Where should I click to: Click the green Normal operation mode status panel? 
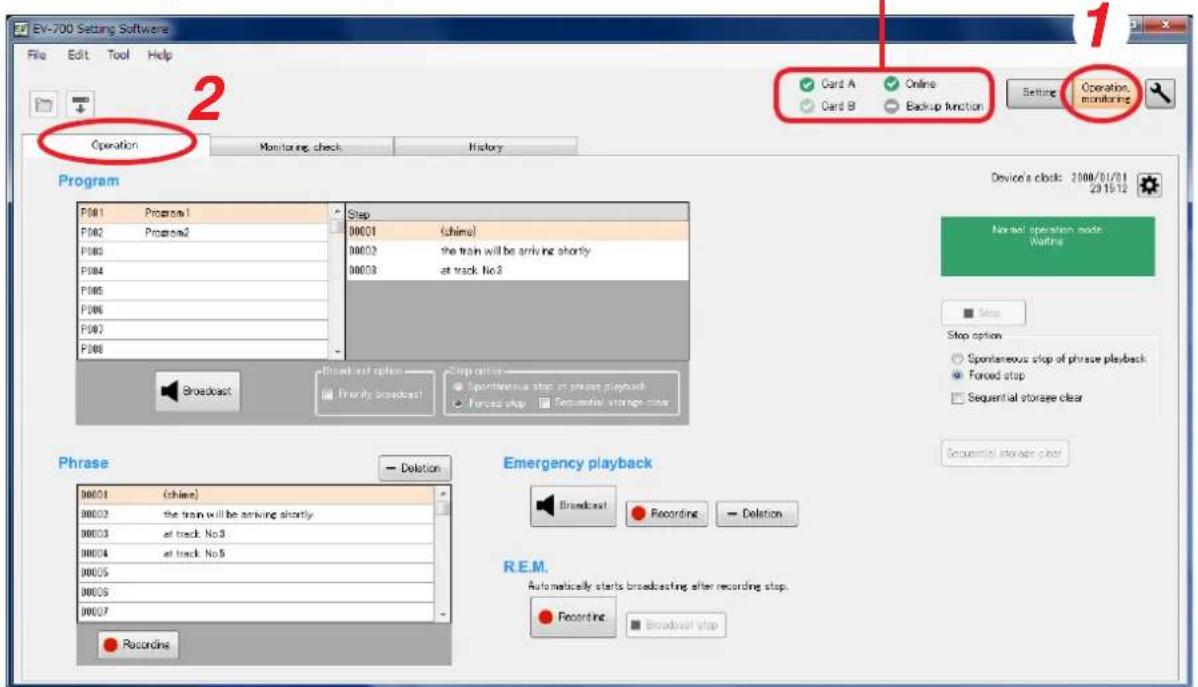(x=1047, y=246)
